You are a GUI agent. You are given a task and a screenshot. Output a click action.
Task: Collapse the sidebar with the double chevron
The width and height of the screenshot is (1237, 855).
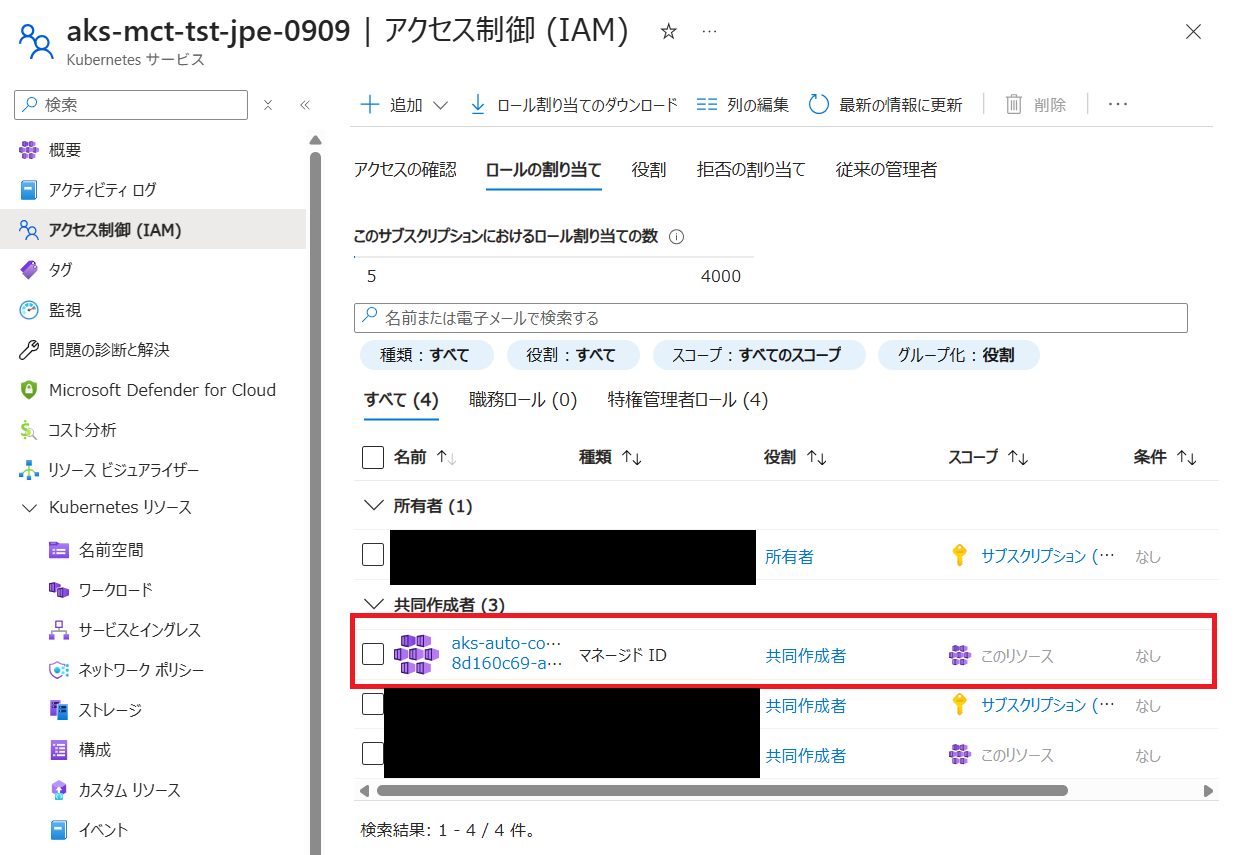pos(305,105)
